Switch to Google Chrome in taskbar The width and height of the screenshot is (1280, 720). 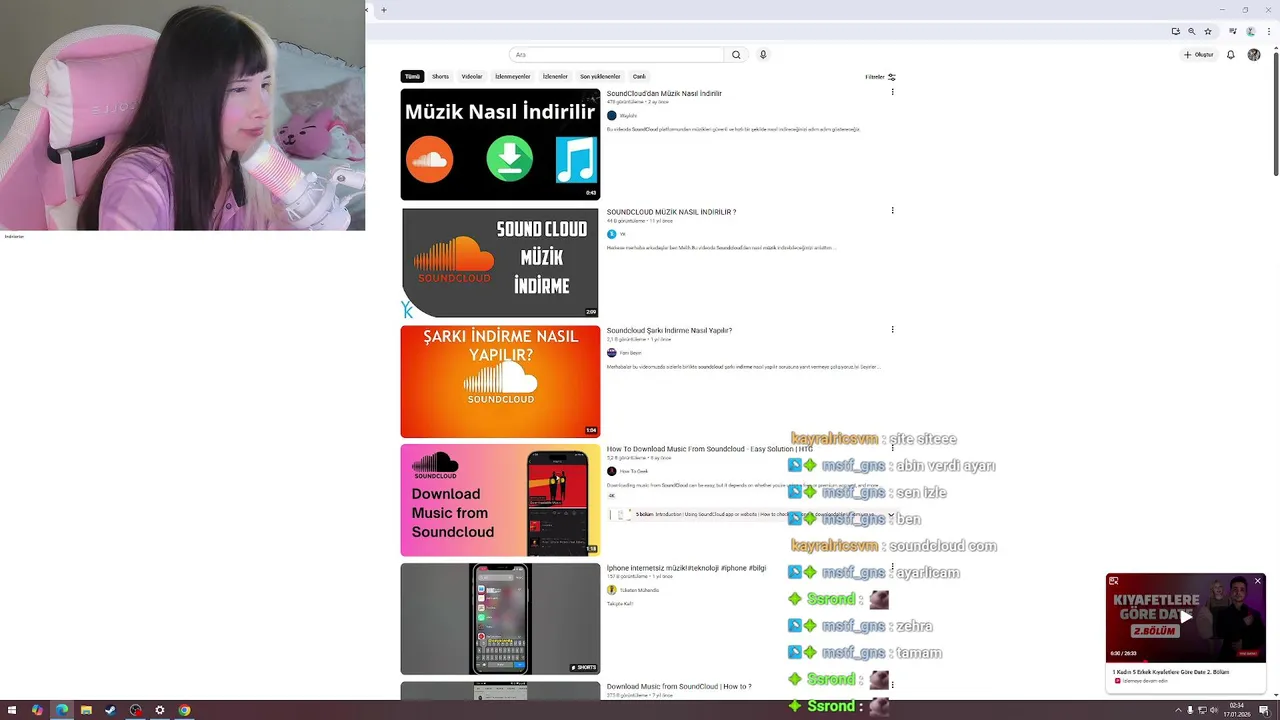pos(184,710)
